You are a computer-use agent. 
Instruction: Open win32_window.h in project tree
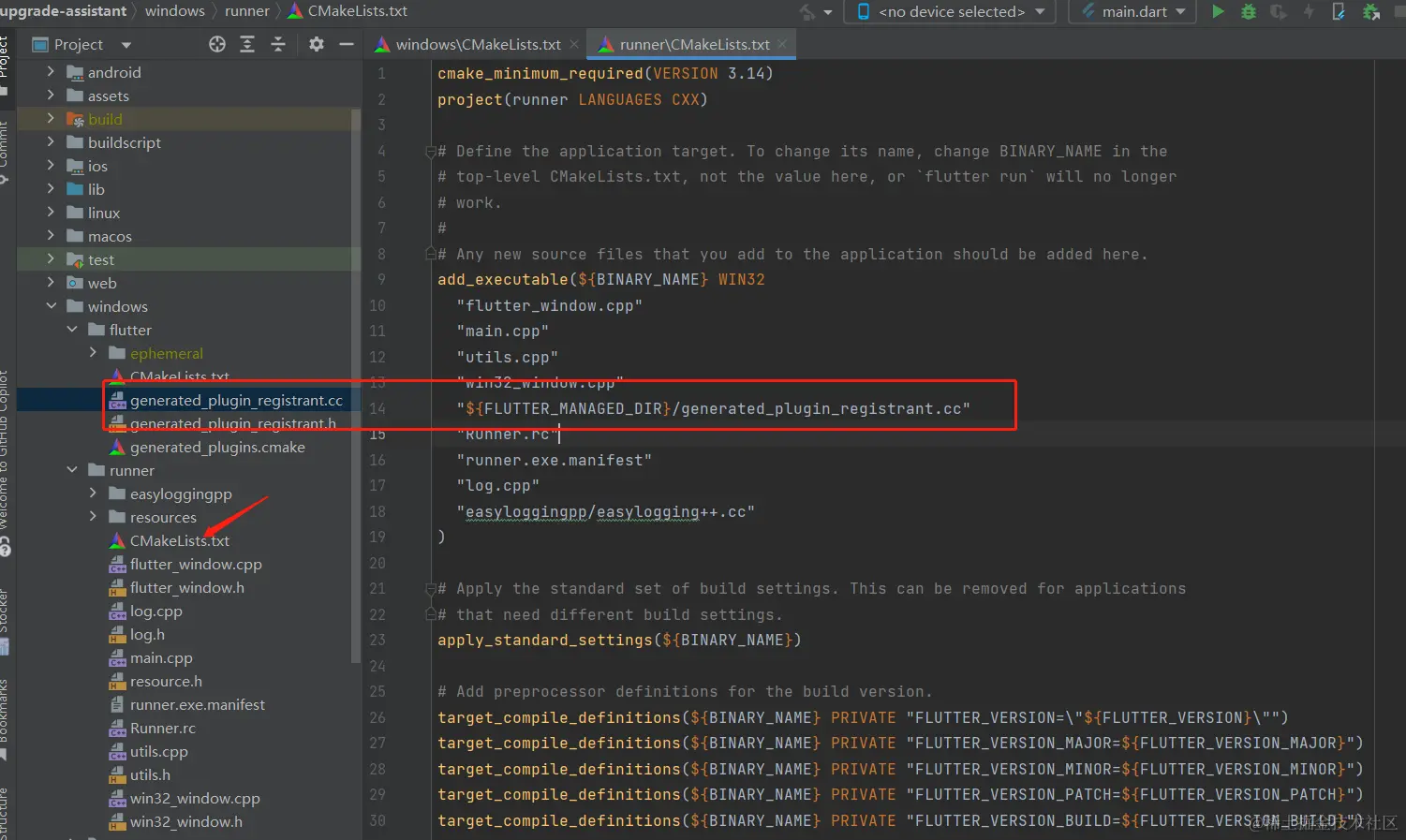coord(186,821)
